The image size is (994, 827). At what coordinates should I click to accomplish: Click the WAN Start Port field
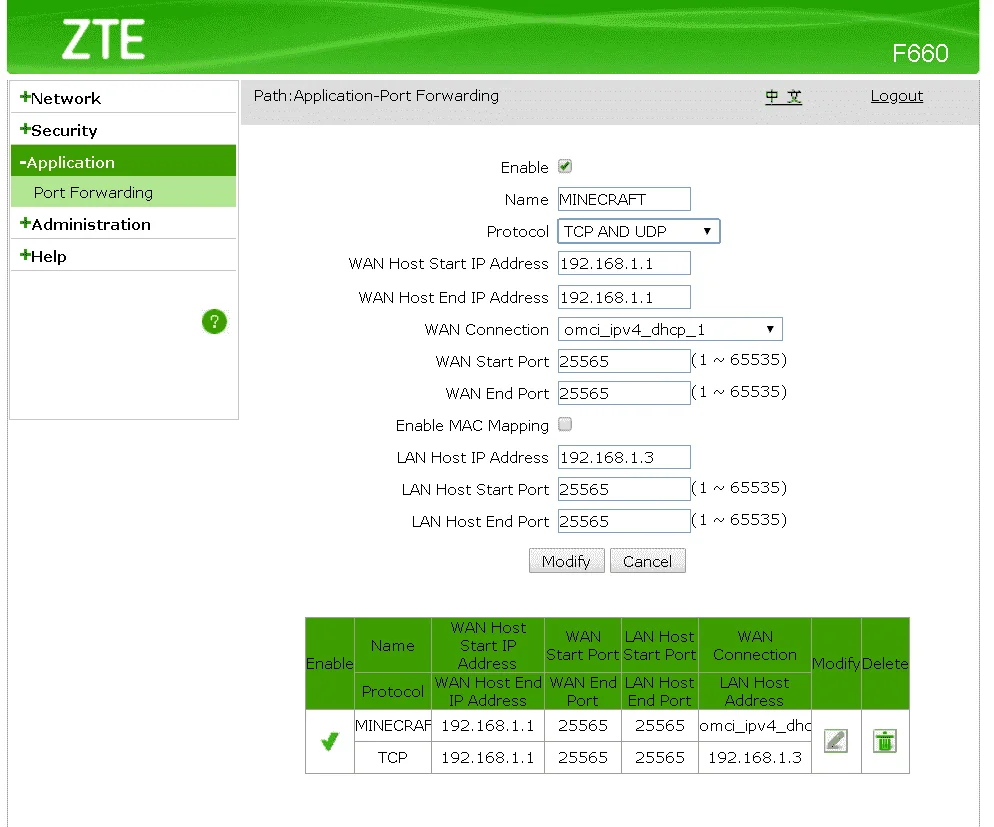[x=624, y=361]
